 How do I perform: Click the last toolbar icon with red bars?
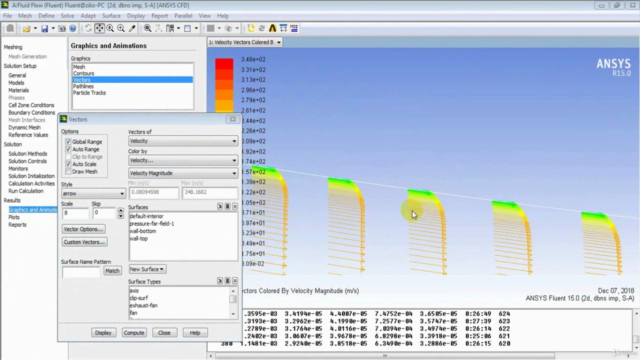pos(294,28)
